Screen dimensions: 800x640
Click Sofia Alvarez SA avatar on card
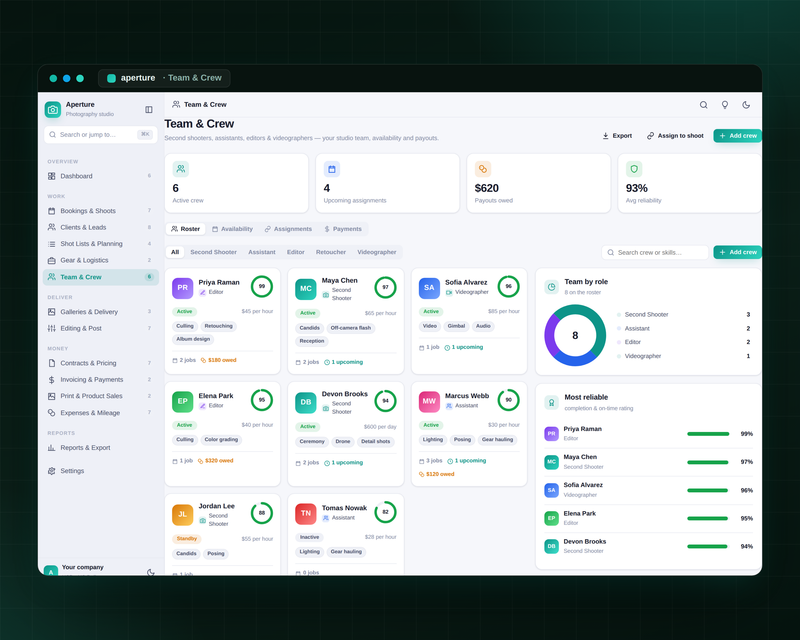pyautogui.click(x=429, y=287)
